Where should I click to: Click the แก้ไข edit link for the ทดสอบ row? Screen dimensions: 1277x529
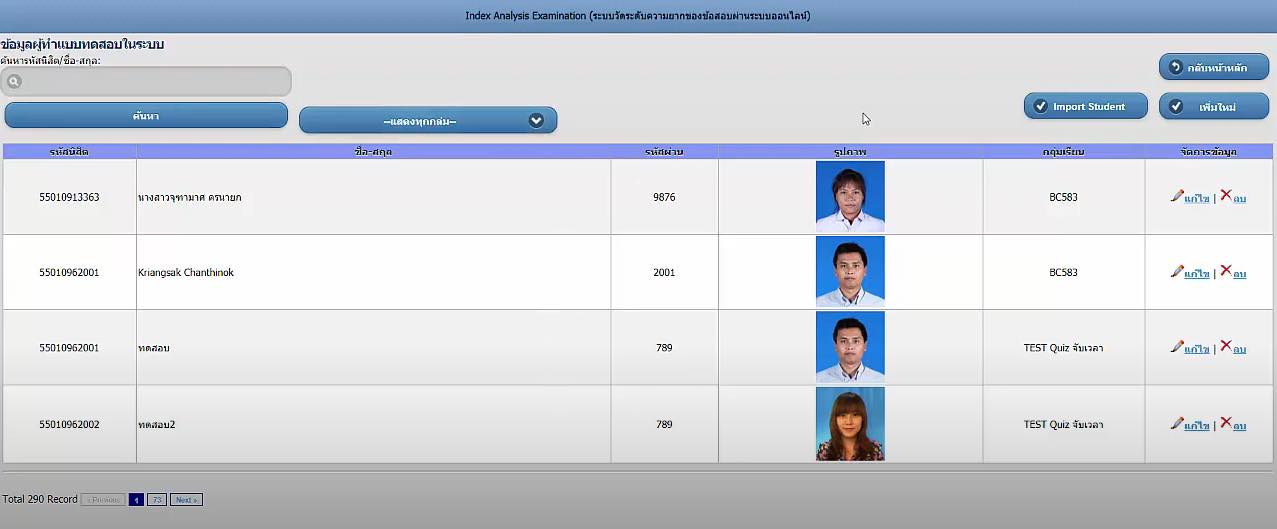[1197, 349]
